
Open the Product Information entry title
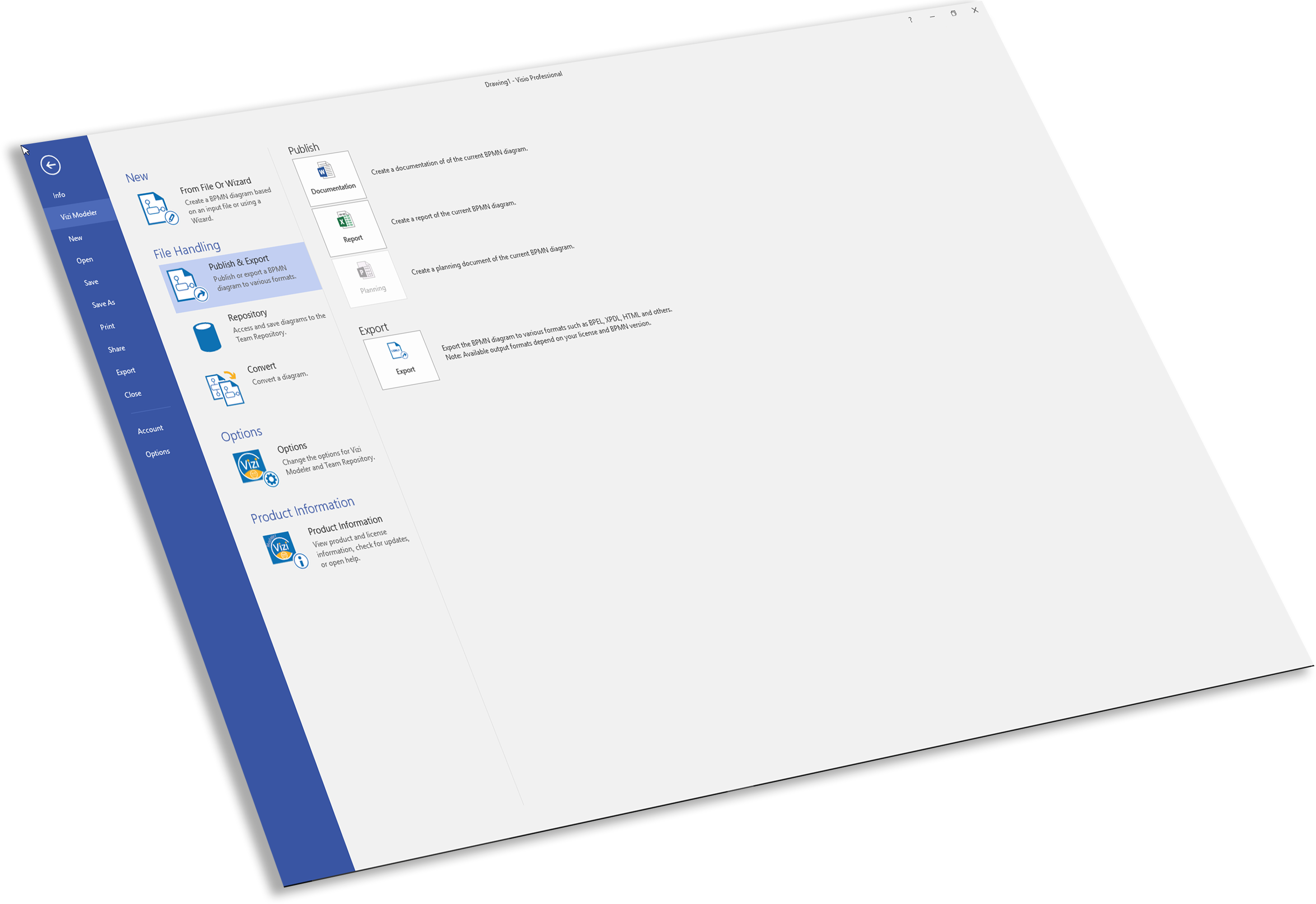tap(345, 524)
